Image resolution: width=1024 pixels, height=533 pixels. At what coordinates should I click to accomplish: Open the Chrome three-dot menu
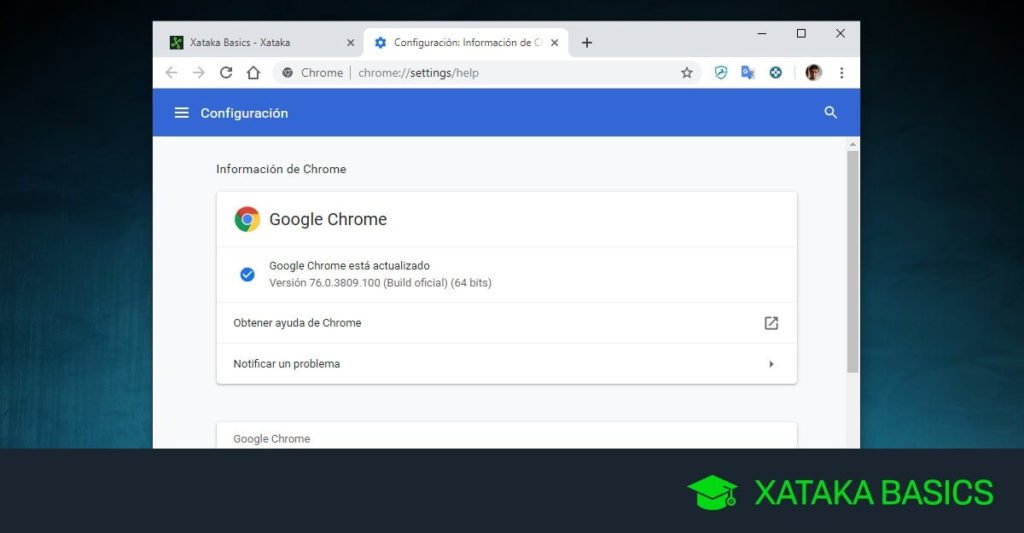click(841, 73)
